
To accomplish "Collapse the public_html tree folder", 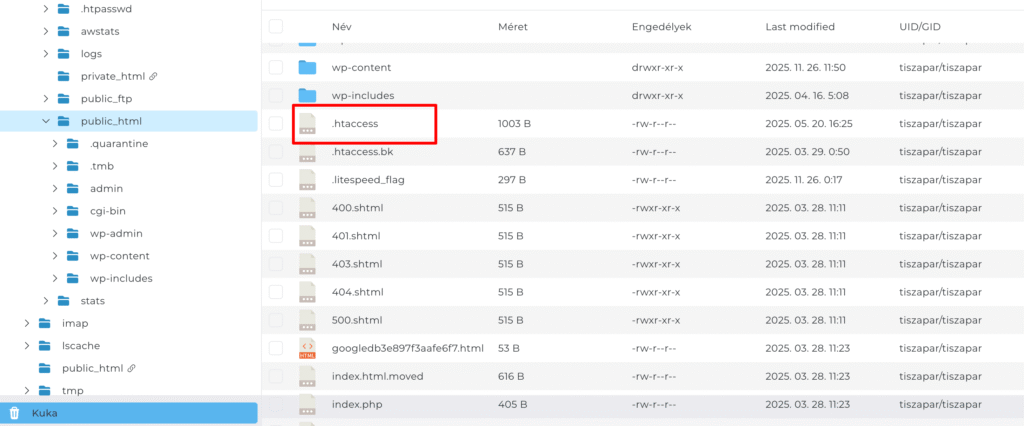I will pyautogui.click(x=46, y=121).
